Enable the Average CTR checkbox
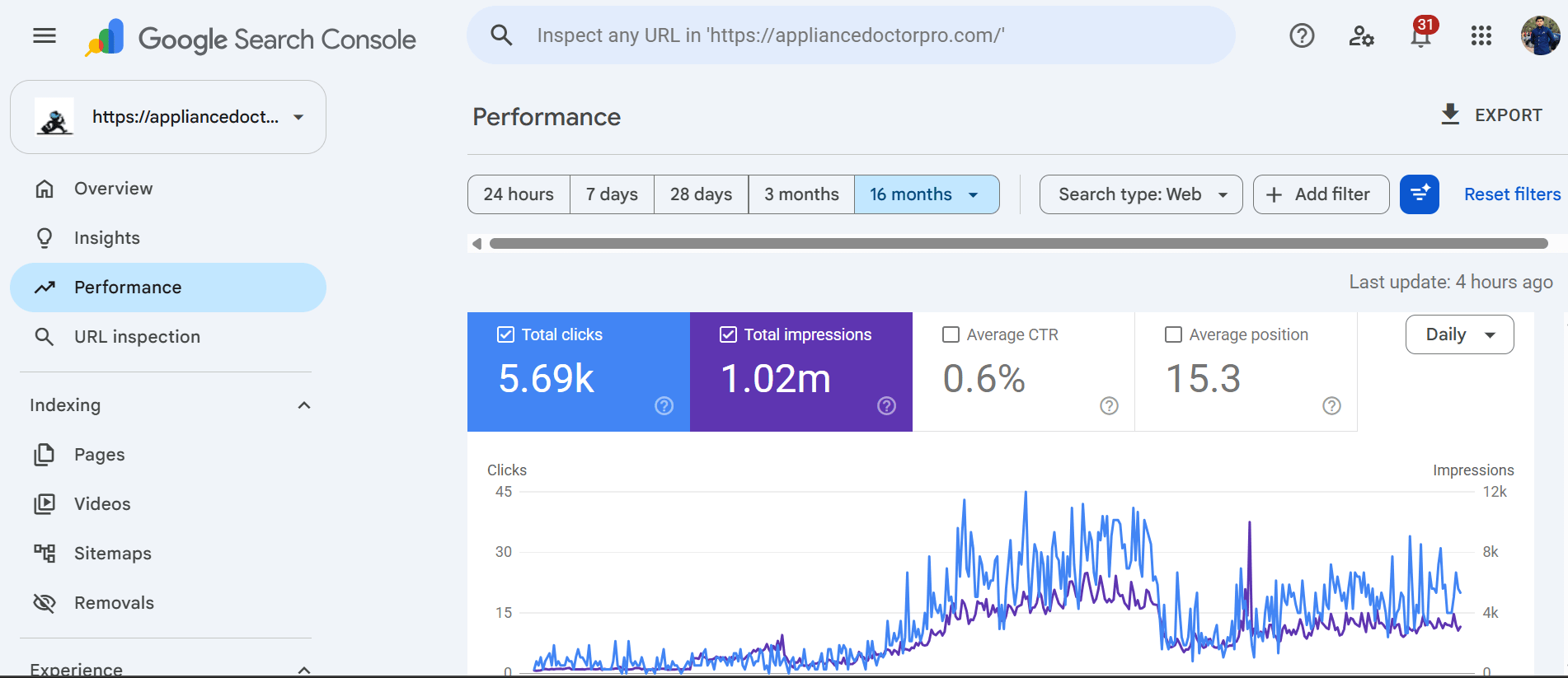Image resolution: width=1568 pixels, height=678 pixels. pyautogui.click(x=951, y=334)
